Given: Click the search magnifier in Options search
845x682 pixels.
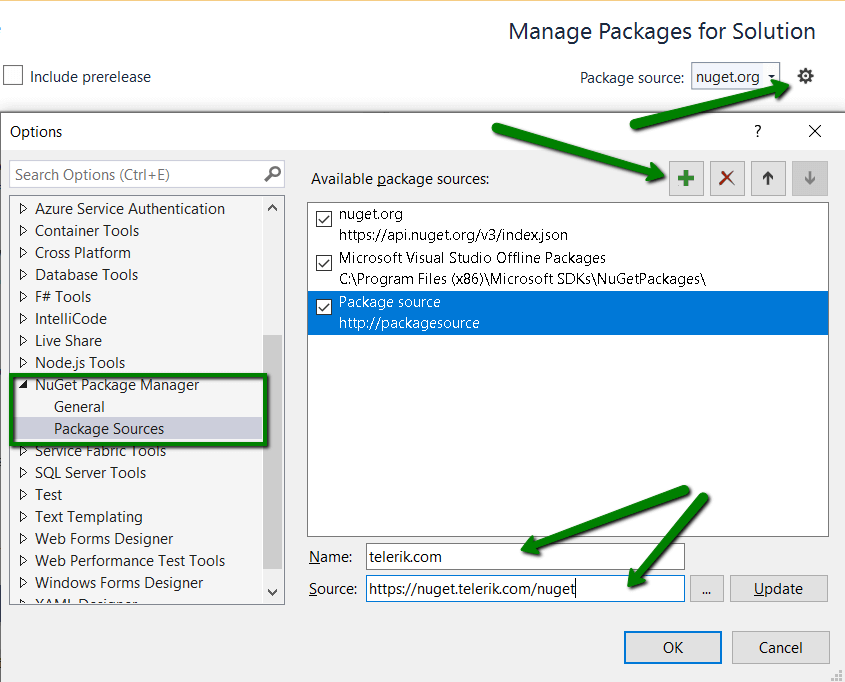Looking at the screenshot, I should (273, 174).
